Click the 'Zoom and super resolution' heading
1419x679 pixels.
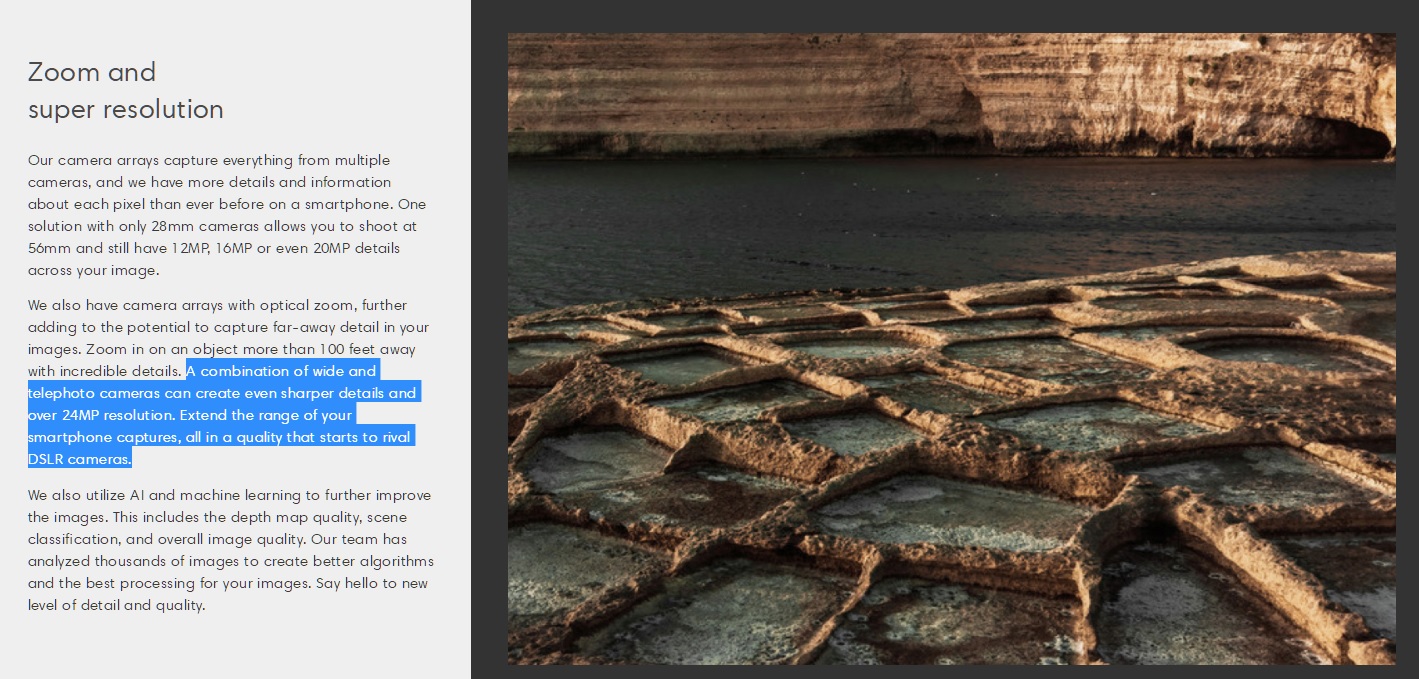tap(126, 90)
